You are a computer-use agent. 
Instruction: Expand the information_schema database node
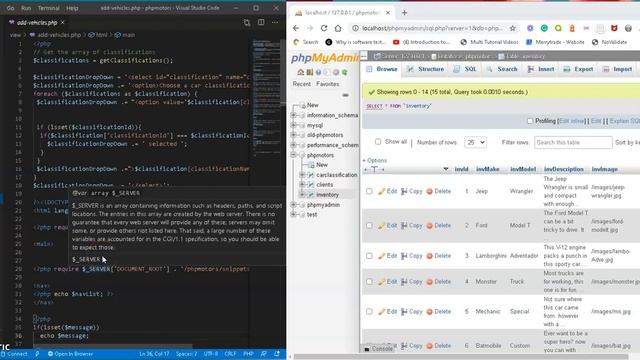[x=293, y=116]
